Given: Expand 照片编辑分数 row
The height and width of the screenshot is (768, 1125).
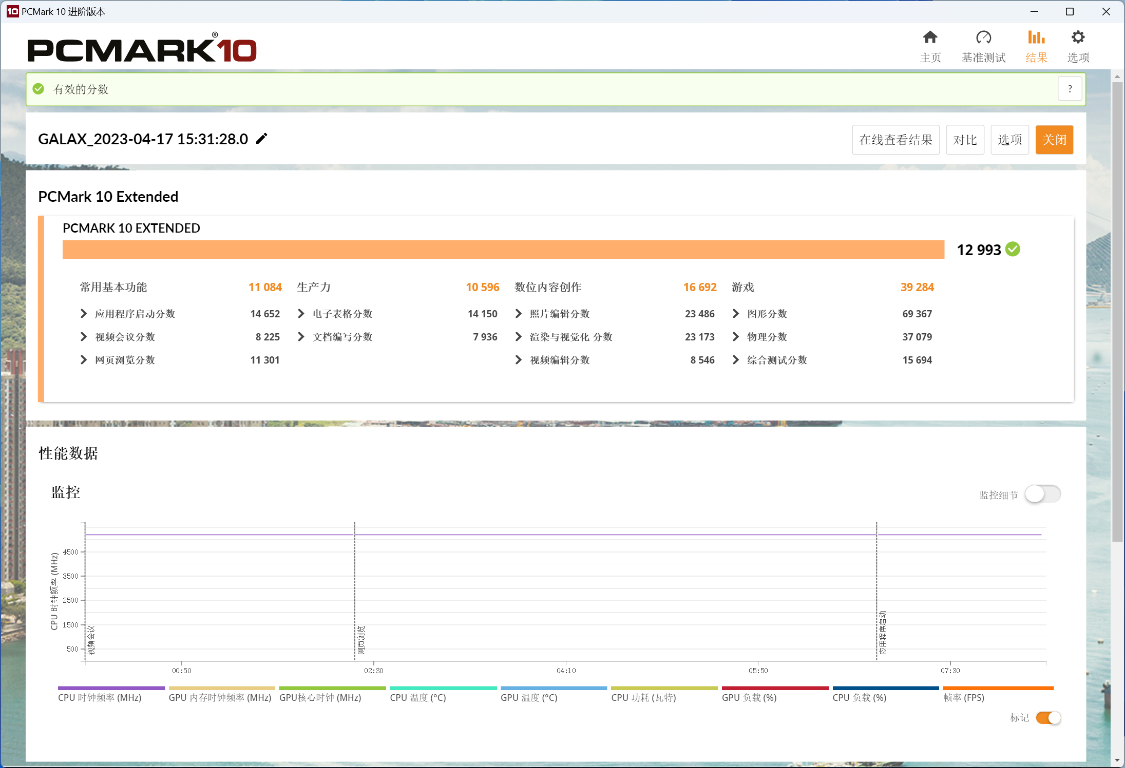Looking at the screenshot, I should click(x=552, y=314).
